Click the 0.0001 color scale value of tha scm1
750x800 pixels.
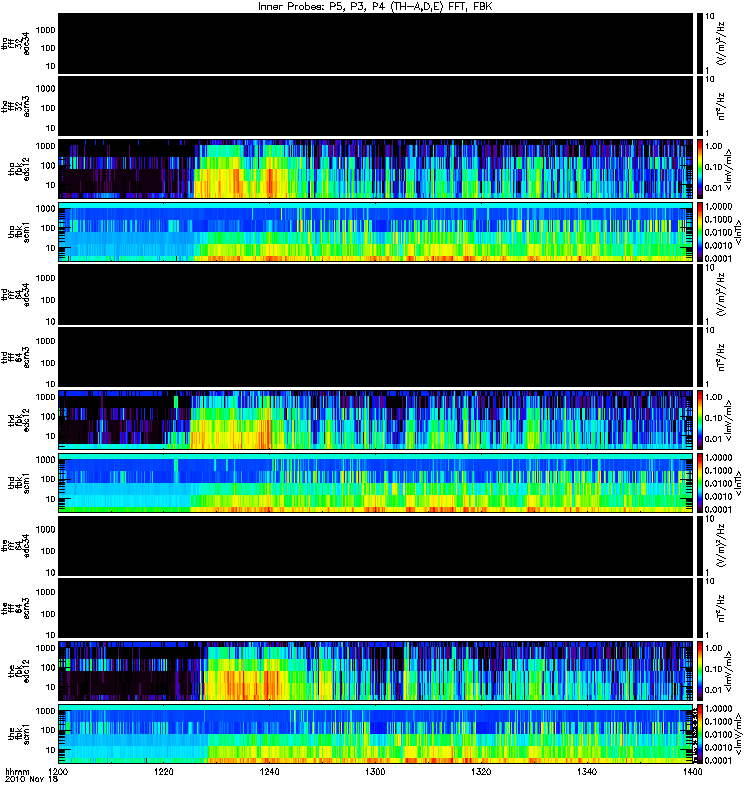coord(718,259)
